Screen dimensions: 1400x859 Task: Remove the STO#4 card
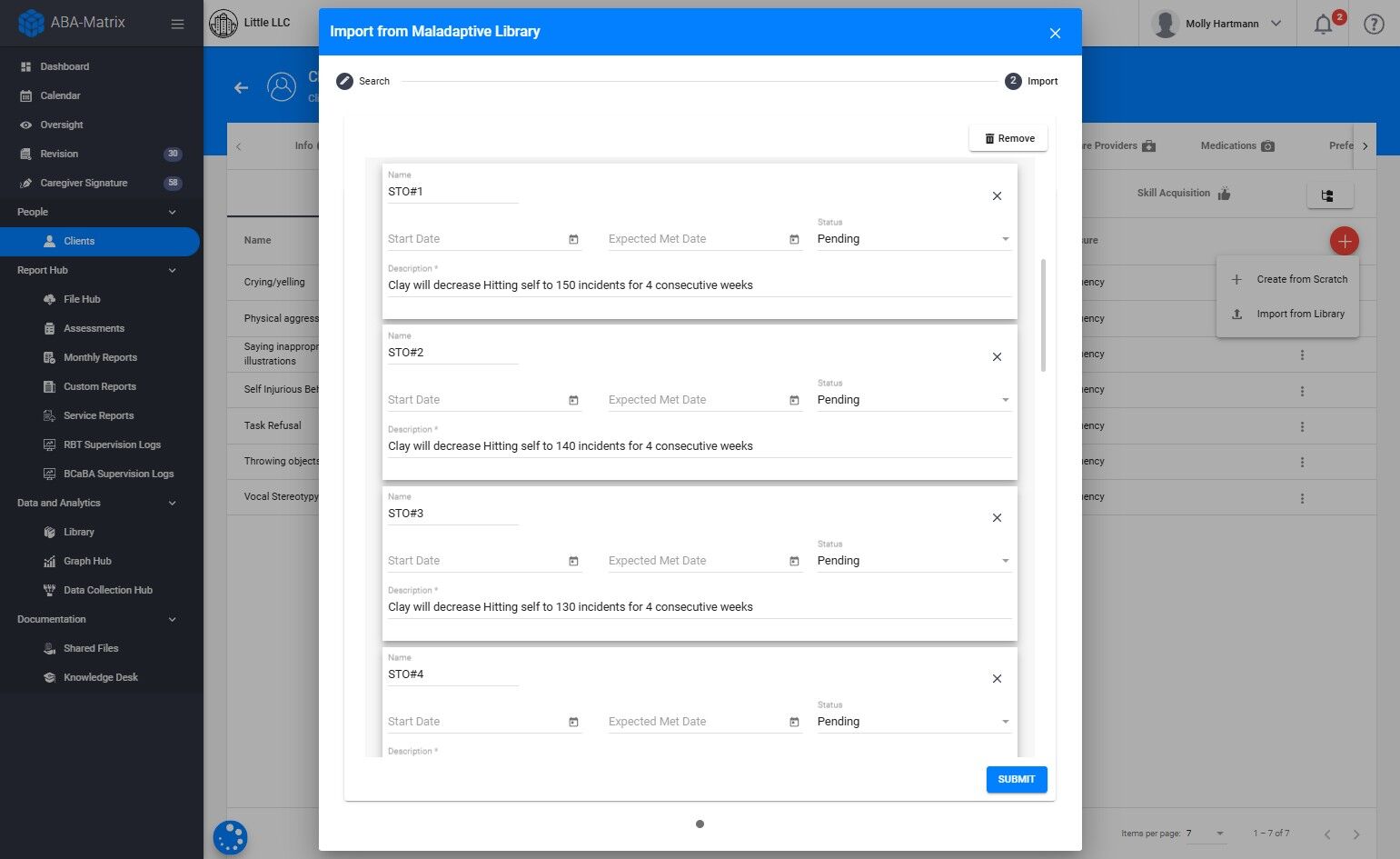point(997,679)
